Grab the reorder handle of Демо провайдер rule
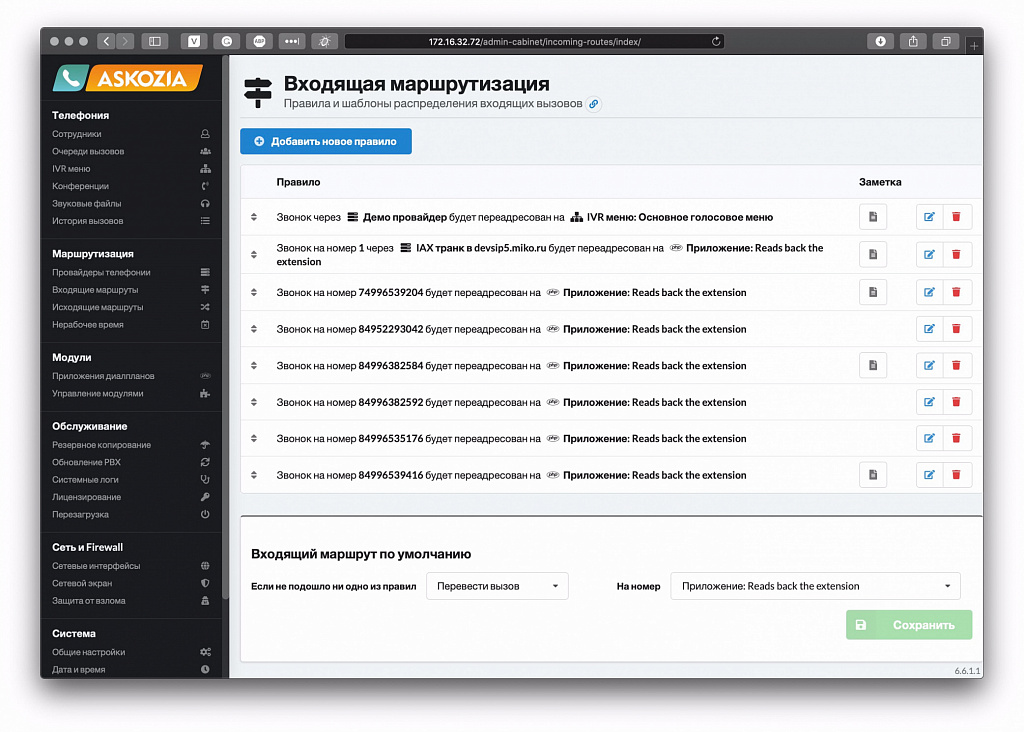 click(254, 217)
